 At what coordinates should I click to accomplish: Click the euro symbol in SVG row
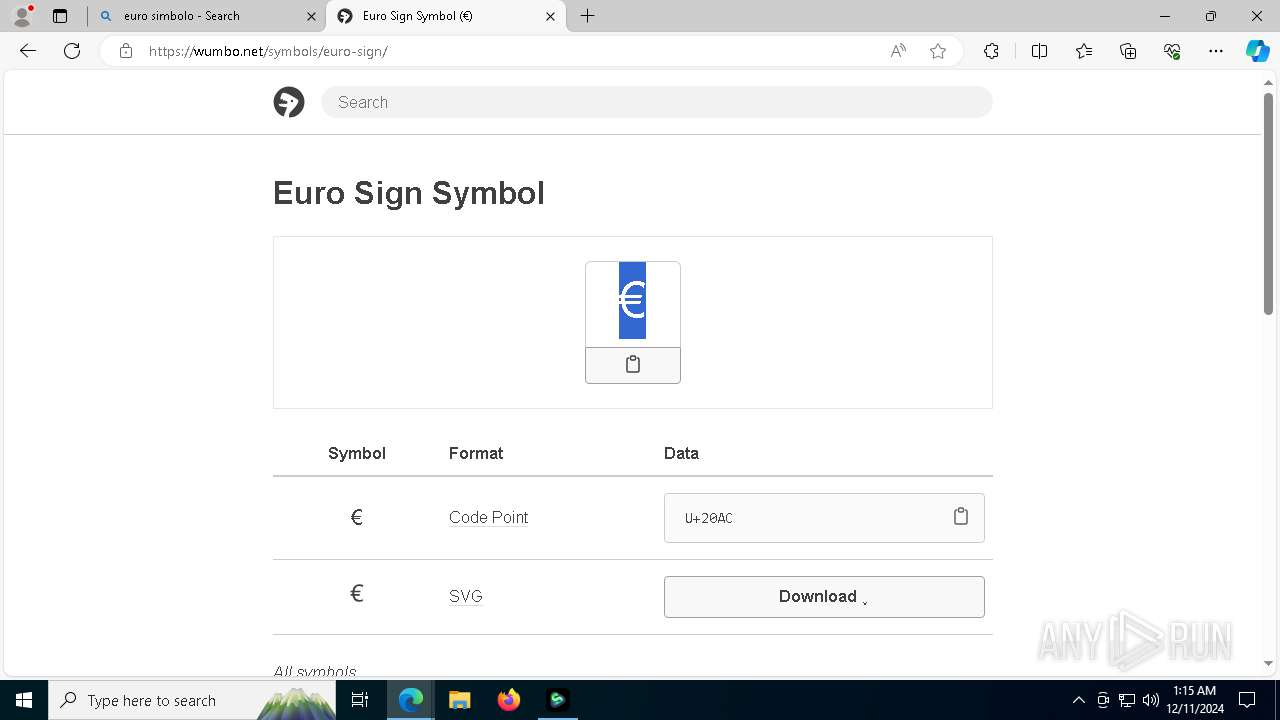[x=356, y=594]
